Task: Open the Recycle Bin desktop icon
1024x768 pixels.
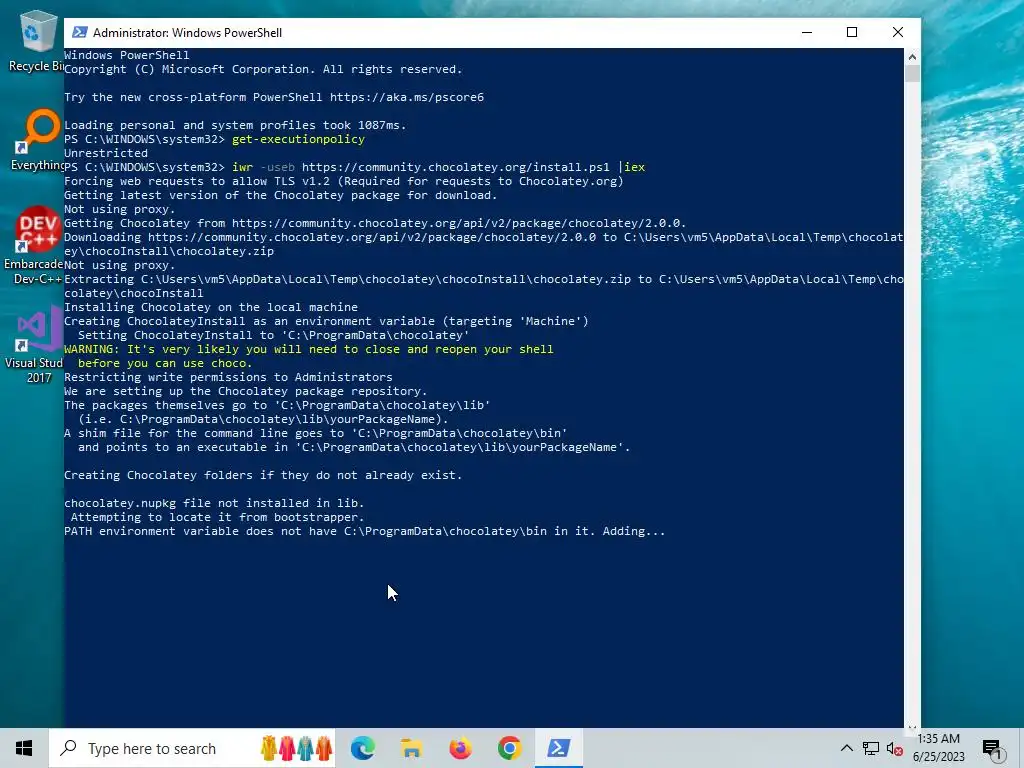Action: 36,40
